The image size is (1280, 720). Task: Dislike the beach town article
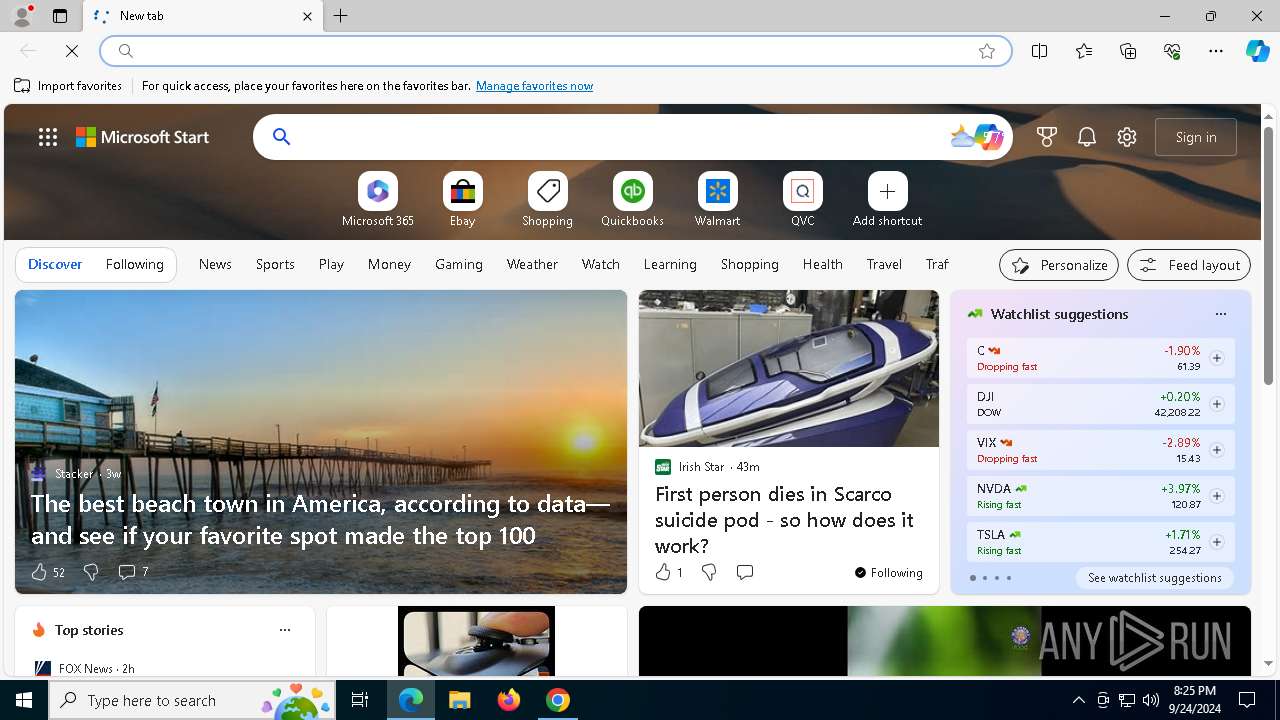point(91,572)
